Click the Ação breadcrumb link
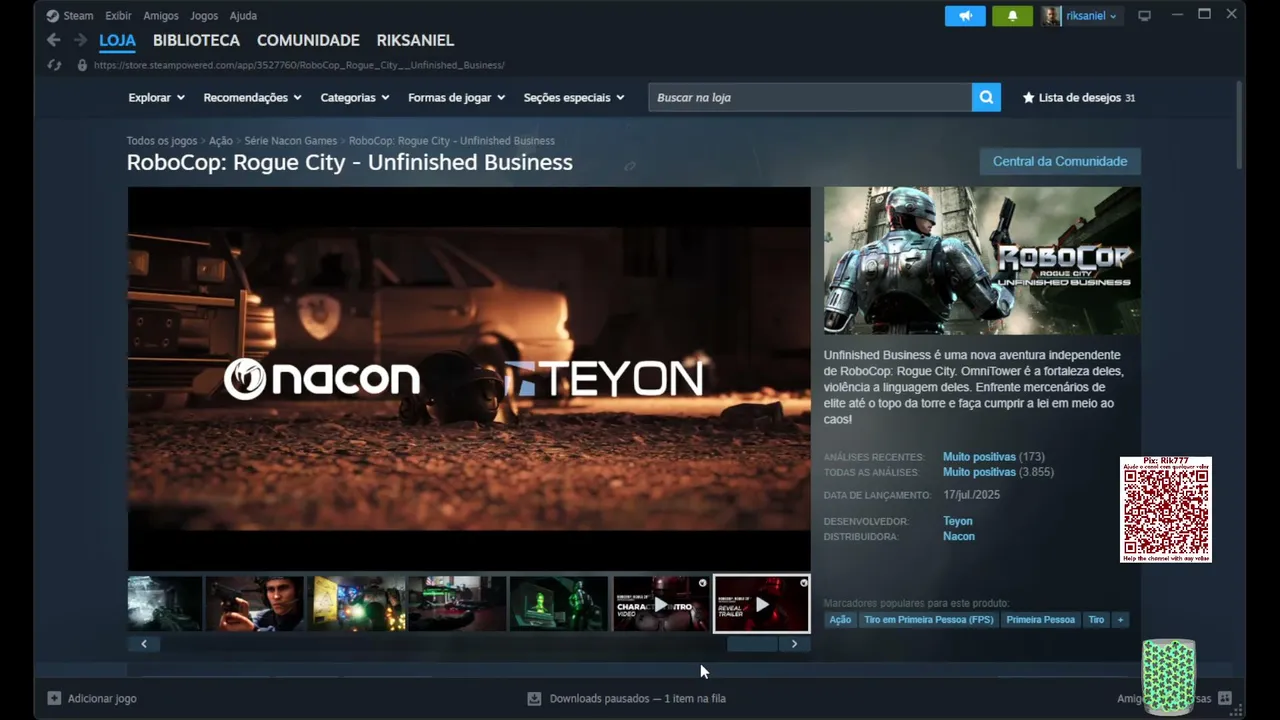This screenshot has height=720, width=1280. pyautogui.click(x=221, y=141)
